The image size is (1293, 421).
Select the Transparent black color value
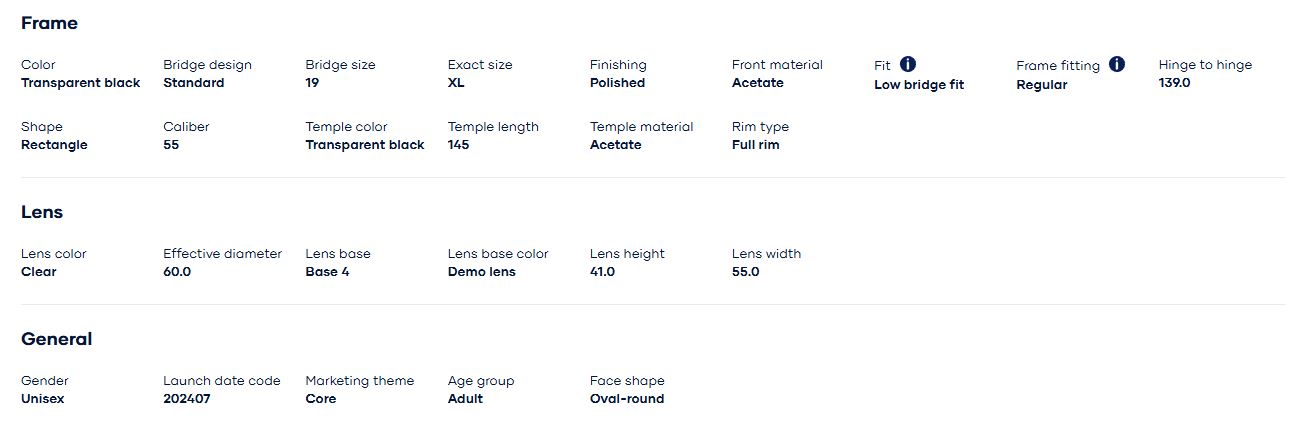coord(81,83)
